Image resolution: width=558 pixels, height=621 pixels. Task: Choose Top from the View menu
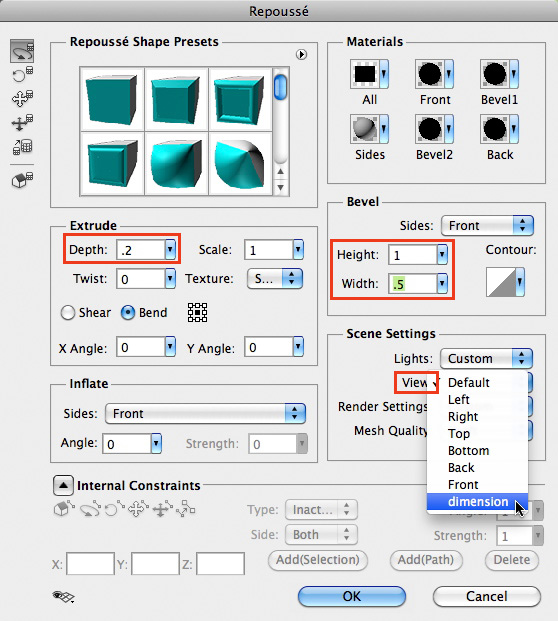(x=477, y=434)
